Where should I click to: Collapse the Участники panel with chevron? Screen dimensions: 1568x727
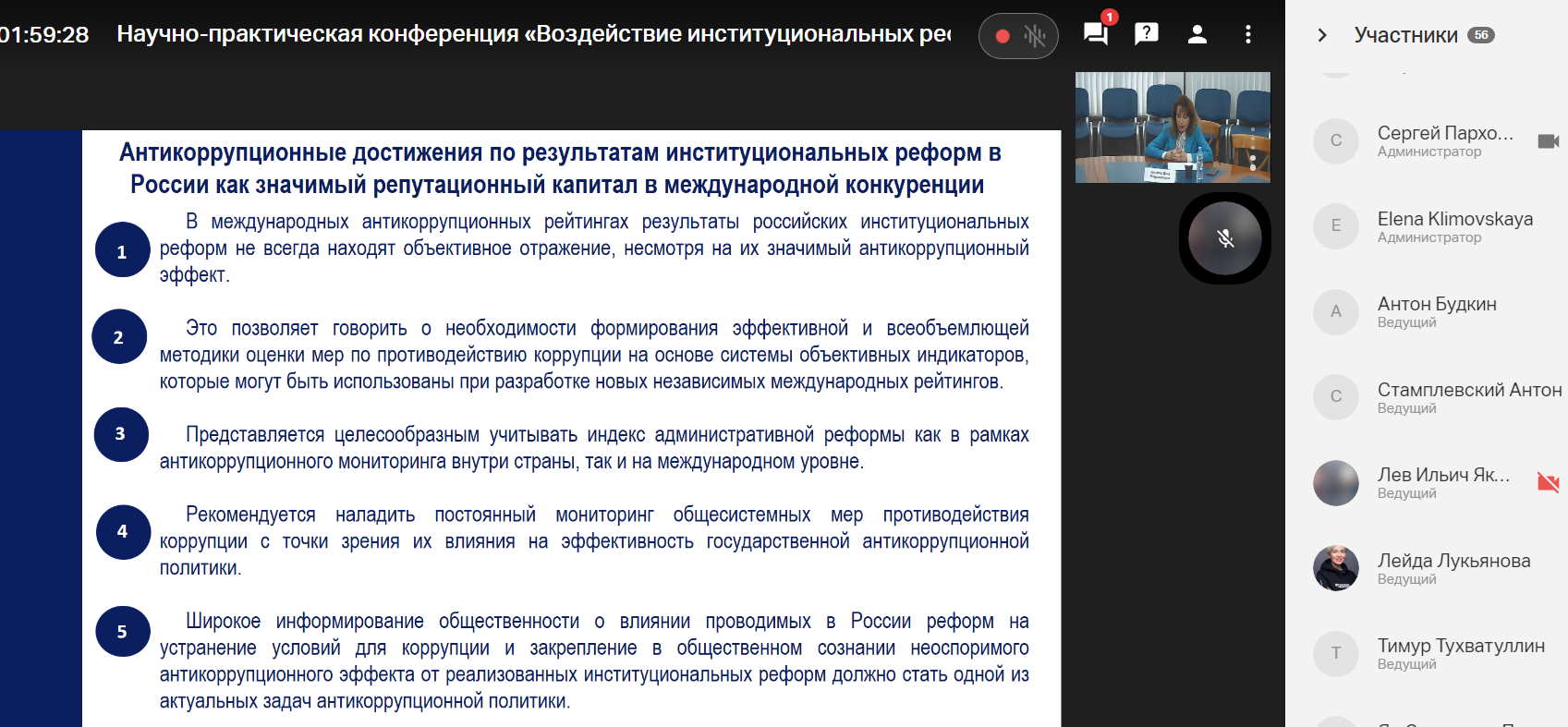[1322, 35]
